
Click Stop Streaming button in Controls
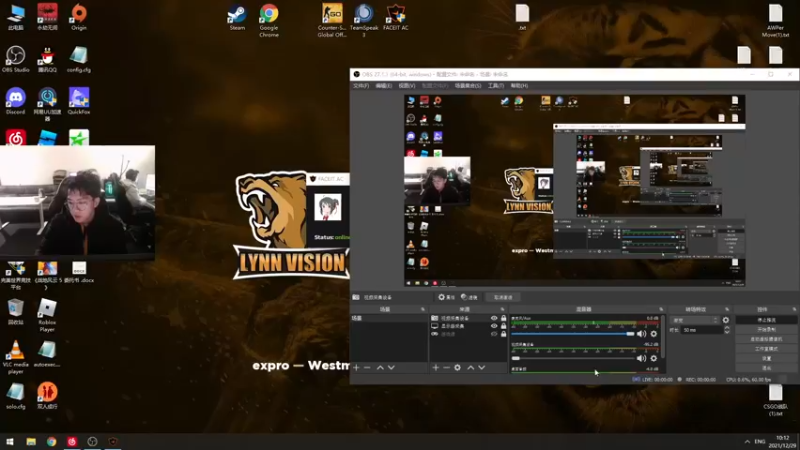point(766,320)
